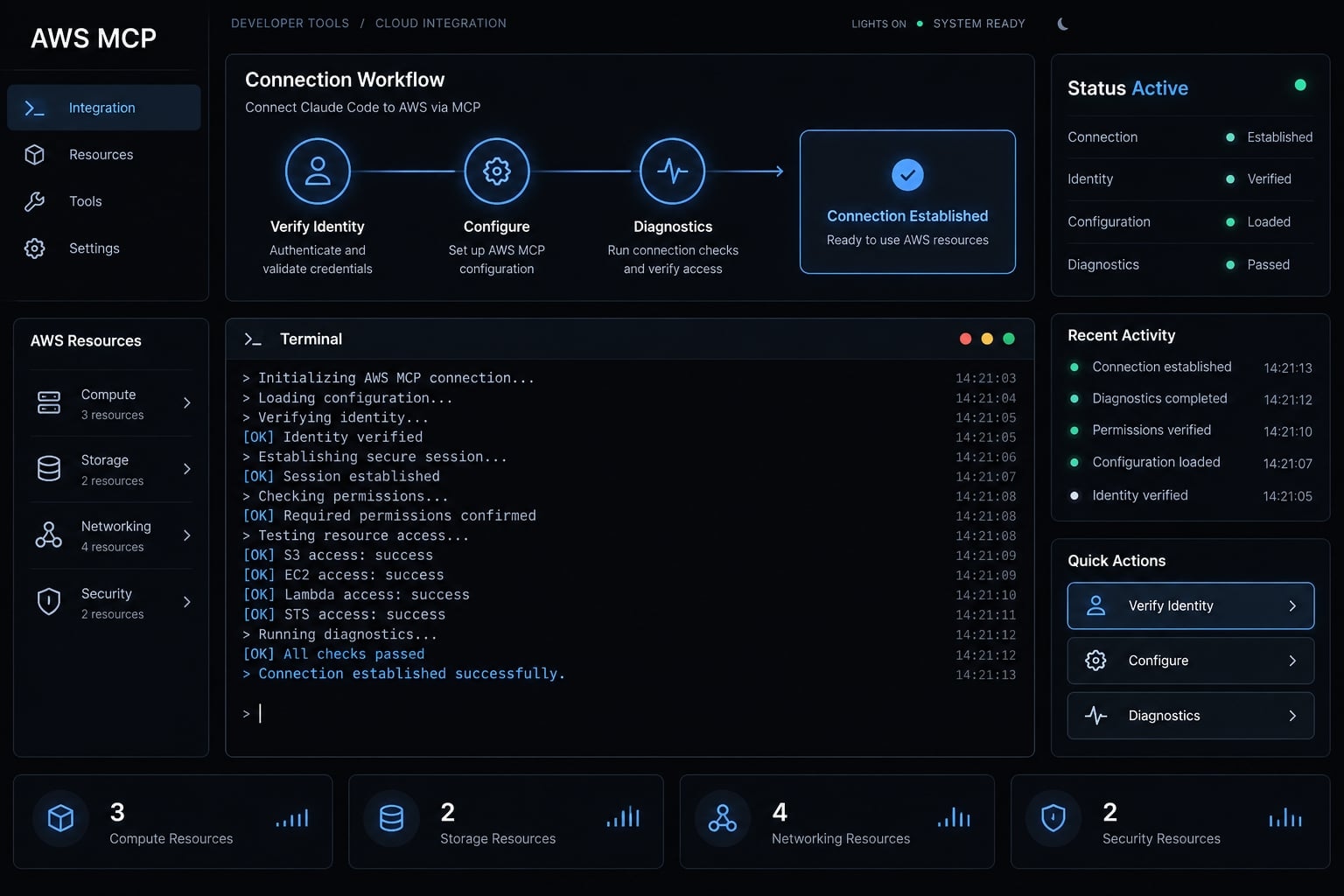
Task: Expand the Networking resources chevron
Action: tap(187, 535)
